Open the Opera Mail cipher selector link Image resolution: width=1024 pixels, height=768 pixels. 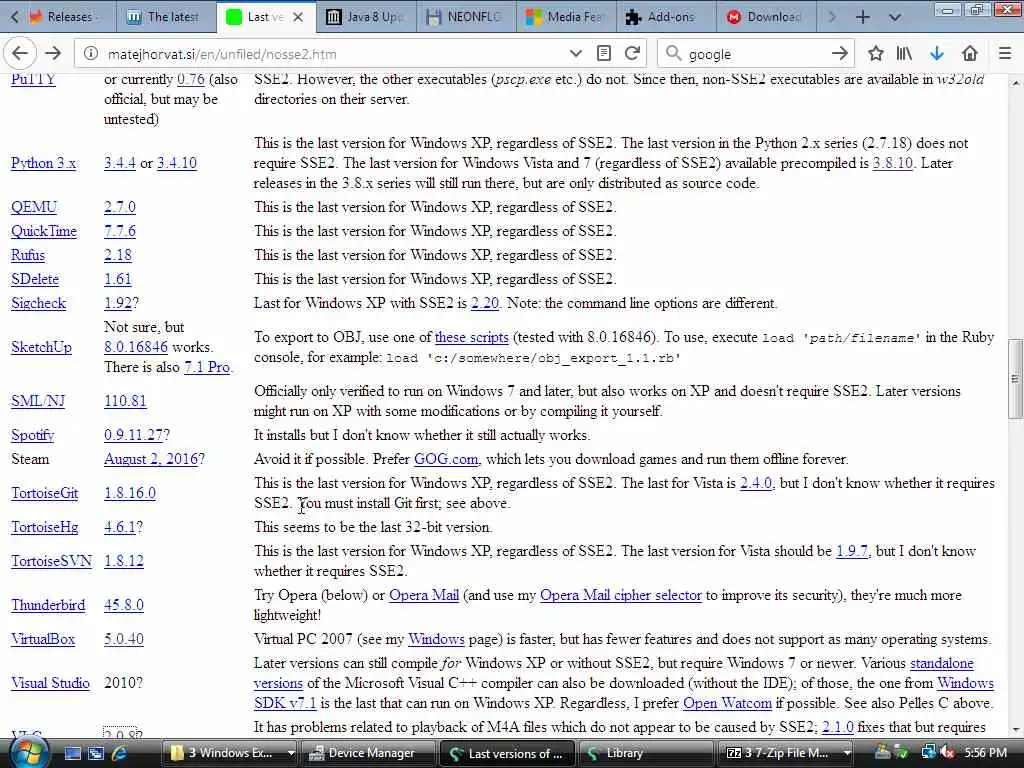click(x=620, y=596)
